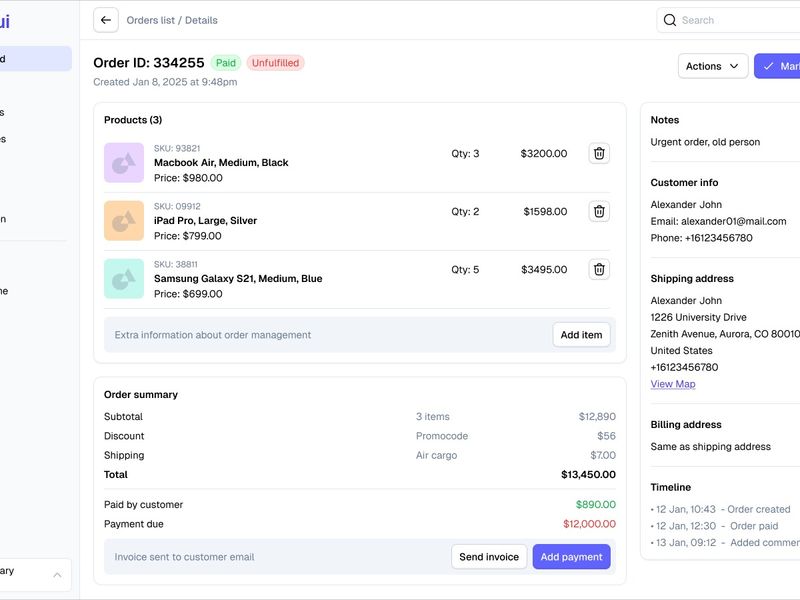Collapse the bottom sidebar section chevron
The image size is (800, 600).
point(55,576)
